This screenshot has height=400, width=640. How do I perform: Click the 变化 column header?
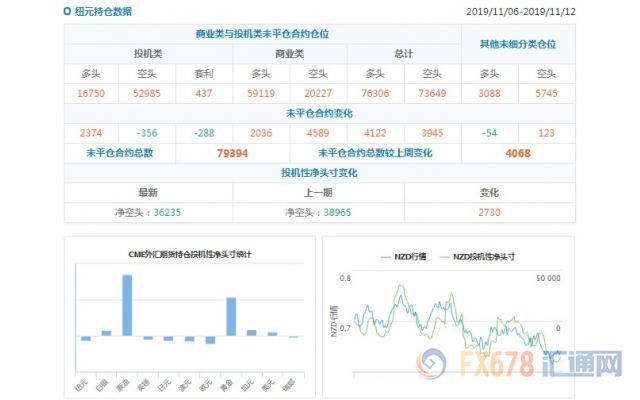point(489,193)
